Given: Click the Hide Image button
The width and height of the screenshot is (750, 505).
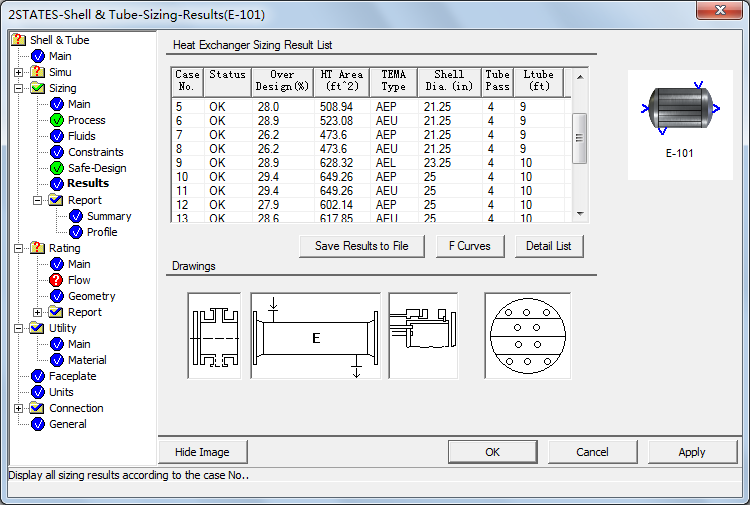Looking at the screenshot, I should pos(202,452).
